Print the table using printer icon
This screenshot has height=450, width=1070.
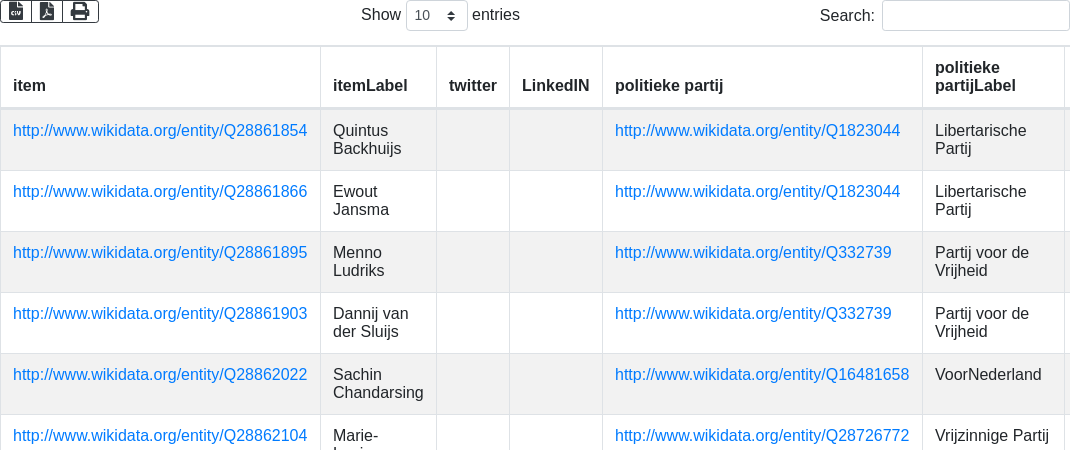(x=81, y=12)
